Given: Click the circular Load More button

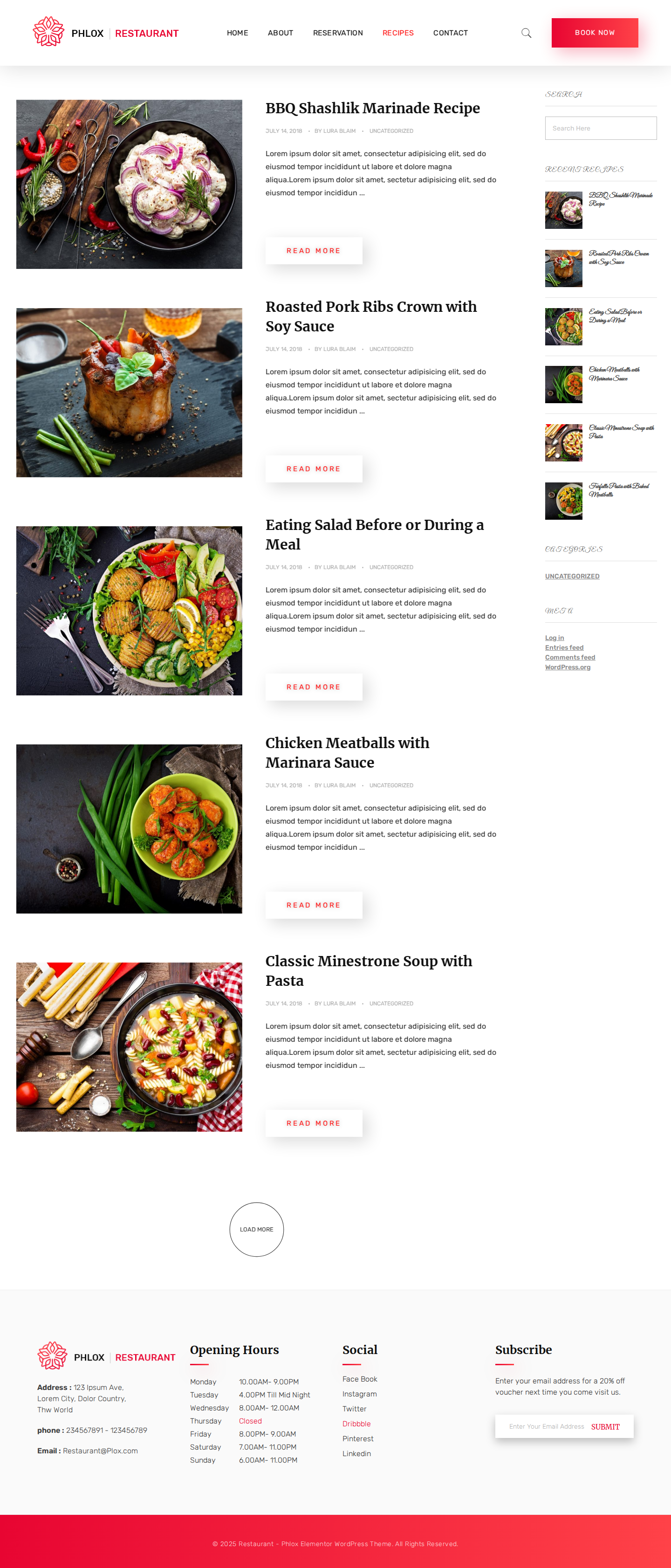Looking at the screenshot, I should click(x=256, y=1229).
